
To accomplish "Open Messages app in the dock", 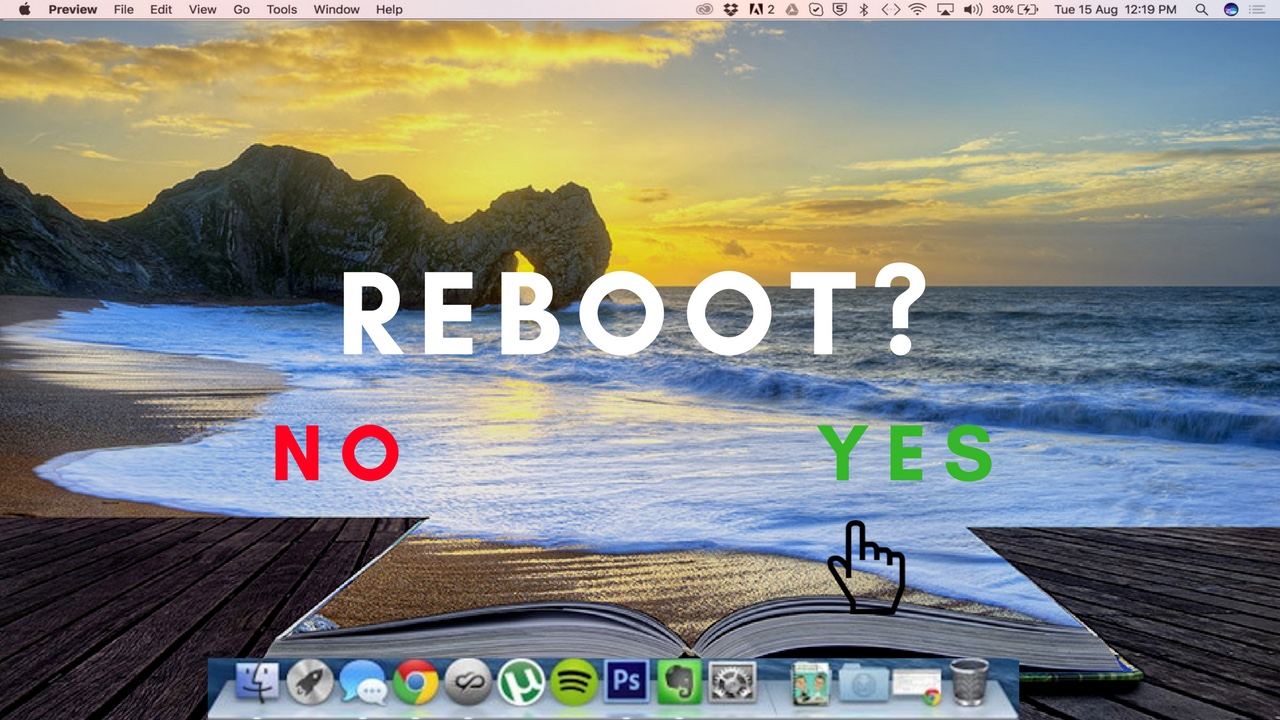I will click(x=362, y=683).
